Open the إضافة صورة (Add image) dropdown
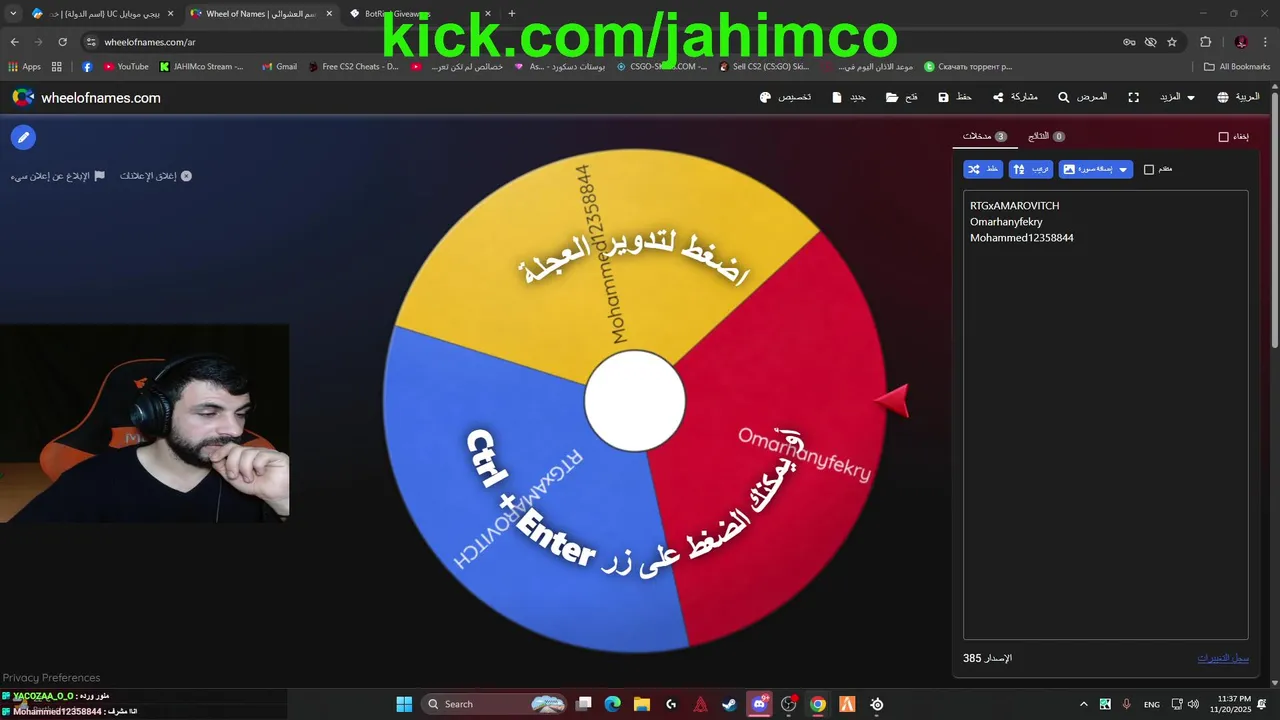1280x720 pixels. coord(1096,169)
